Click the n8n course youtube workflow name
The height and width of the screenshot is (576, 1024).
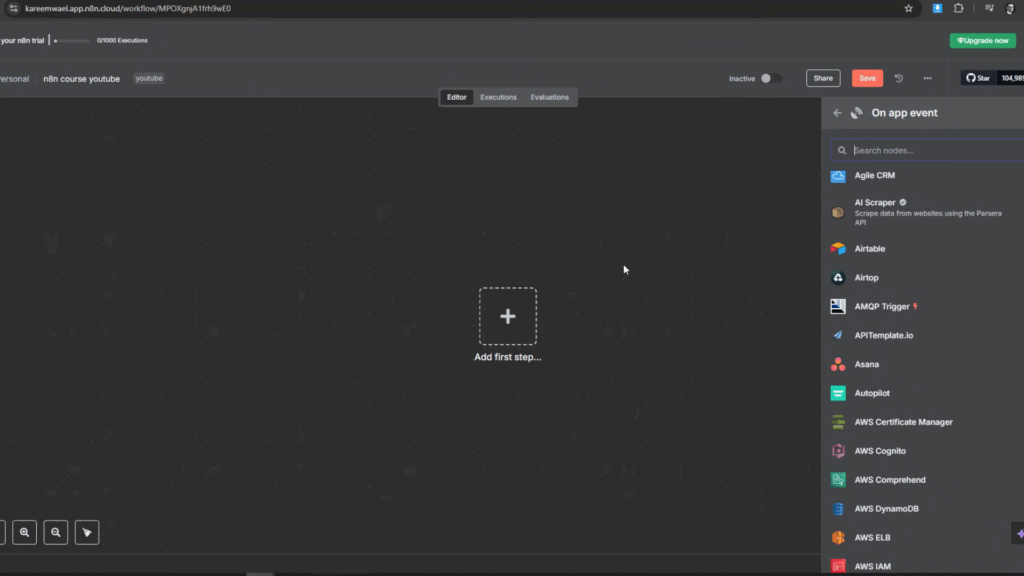(x=82, y=79)
